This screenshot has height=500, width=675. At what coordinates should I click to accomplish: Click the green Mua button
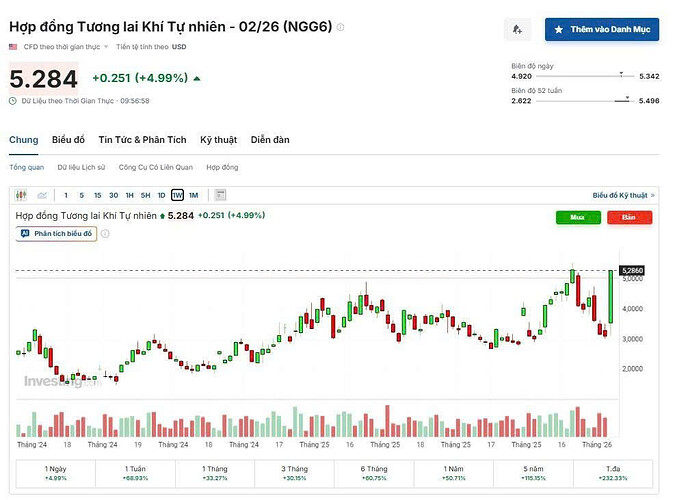pyautogui.click(x=579, y=217)
